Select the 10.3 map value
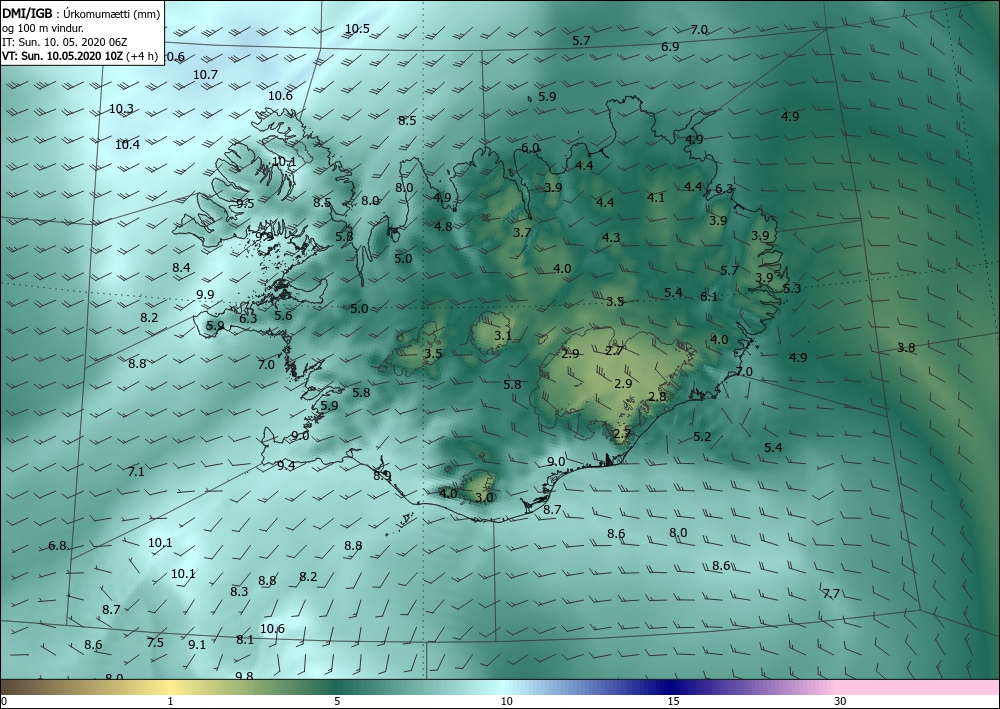Image resolution: width=1000 pixels, height=709 pixels. click(121, 108)
